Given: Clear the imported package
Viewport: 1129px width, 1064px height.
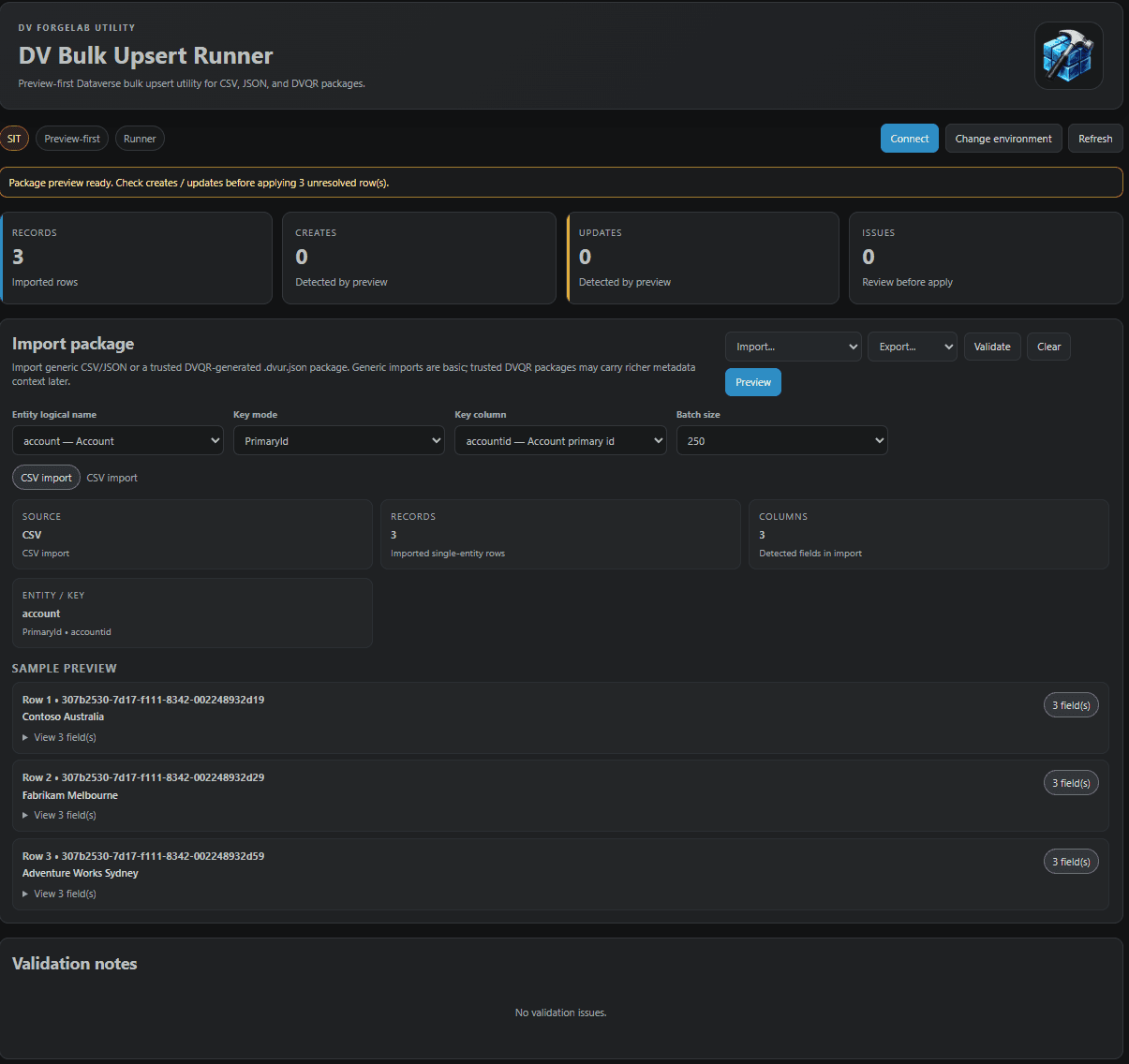Looking at the screenshot, I should click(x=1048, y=347).
